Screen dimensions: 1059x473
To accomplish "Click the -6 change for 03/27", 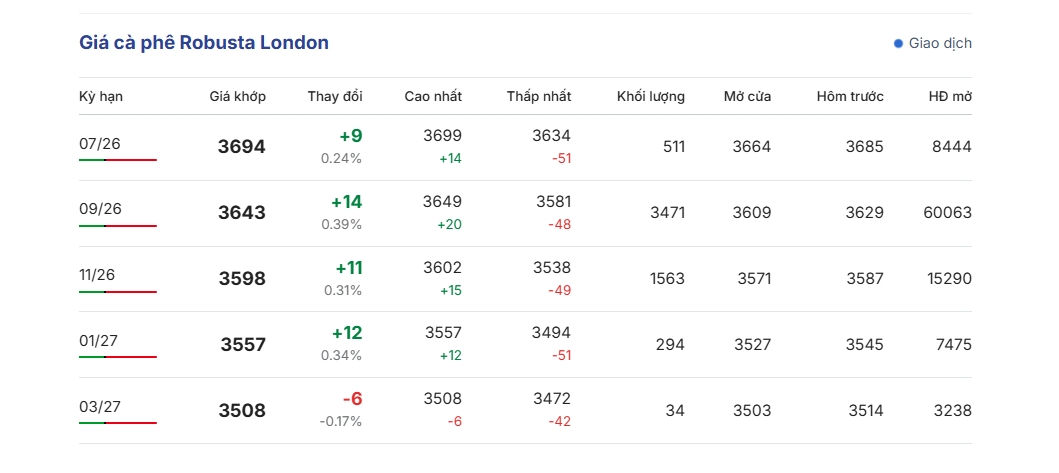I will click(x=352, y=399).
